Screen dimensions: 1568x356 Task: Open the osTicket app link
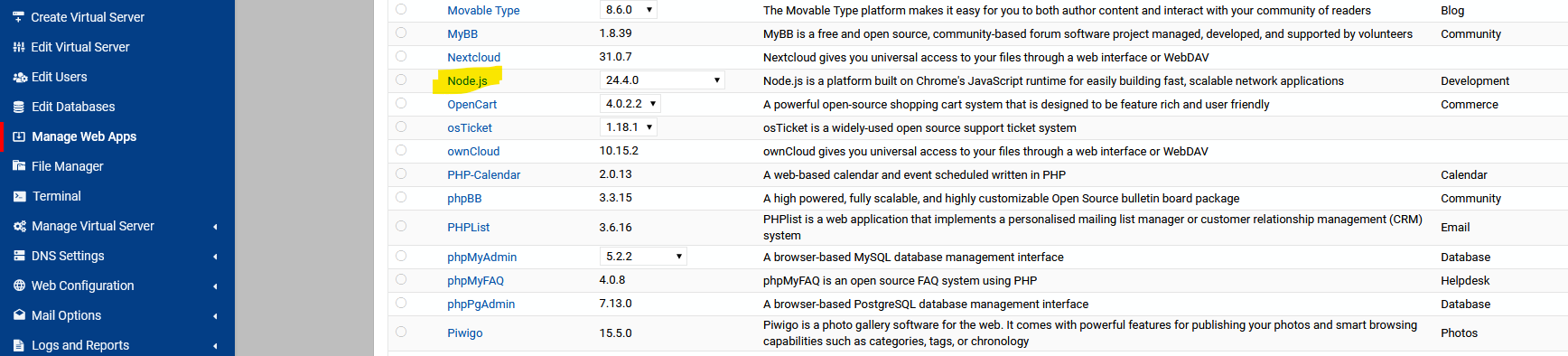(x=470, y=128)
